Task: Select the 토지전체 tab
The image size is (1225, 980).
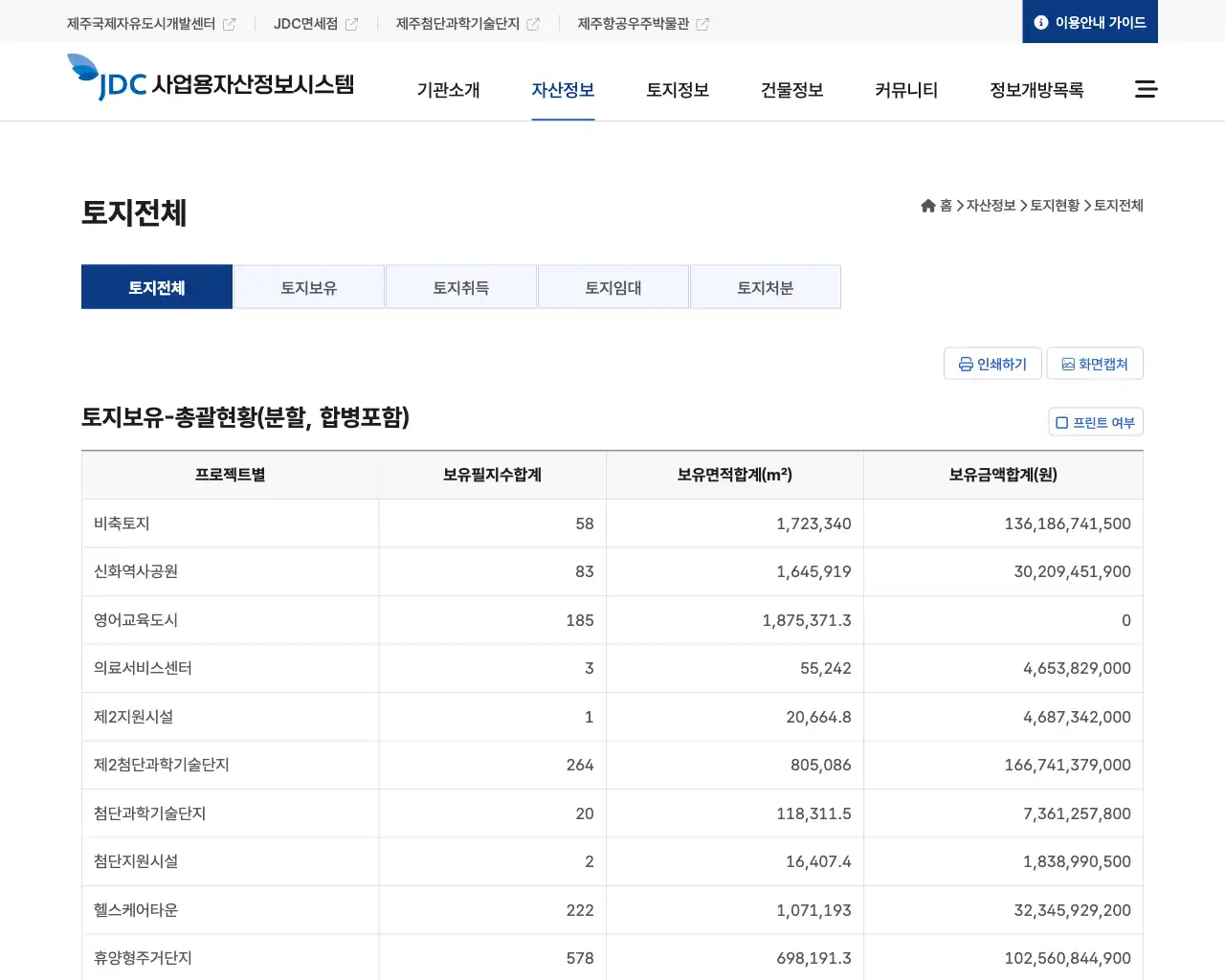Action: click(157, 287)
